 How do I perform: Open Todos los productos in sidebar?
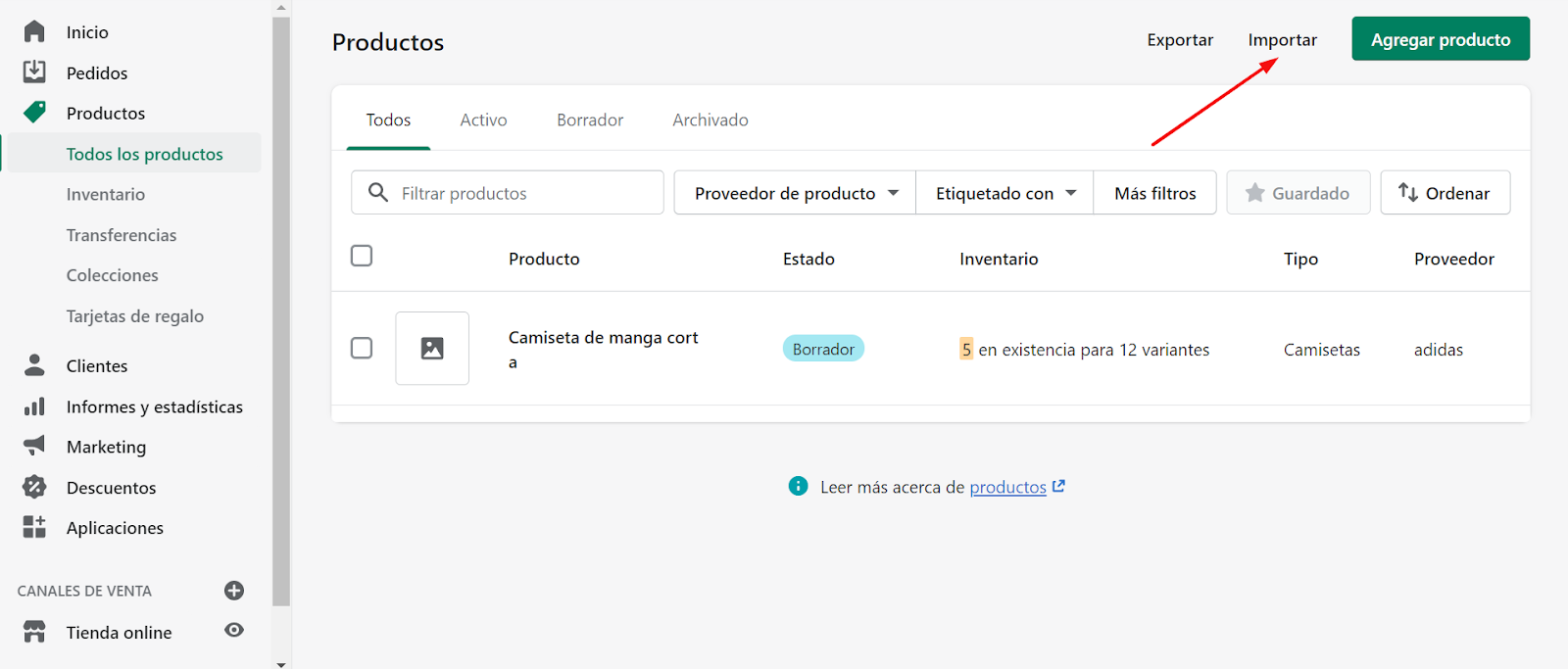(144, 154)
